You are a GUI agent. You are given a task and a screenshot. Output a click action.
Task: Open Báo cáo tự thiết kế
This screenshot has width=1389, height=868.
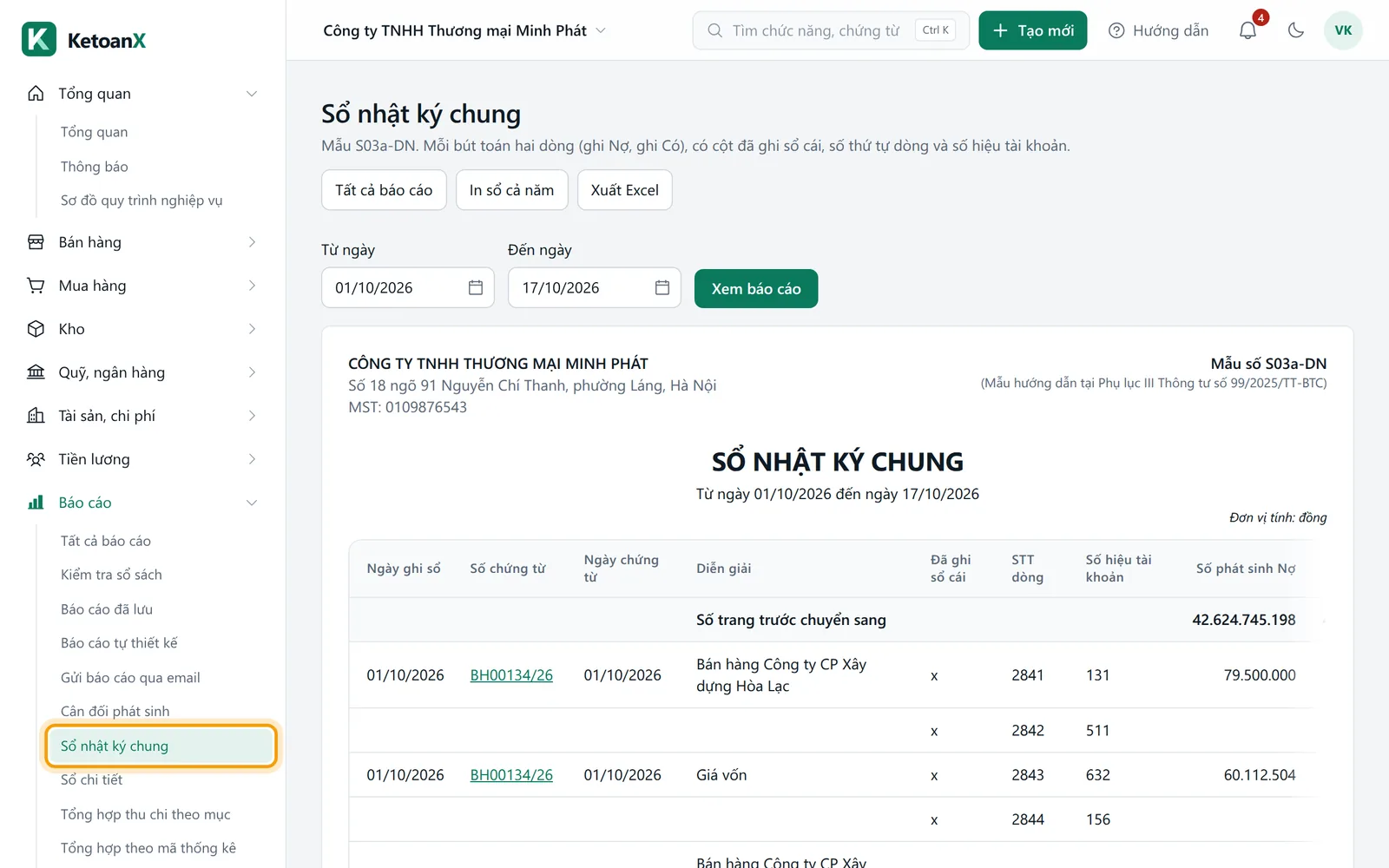119,643
